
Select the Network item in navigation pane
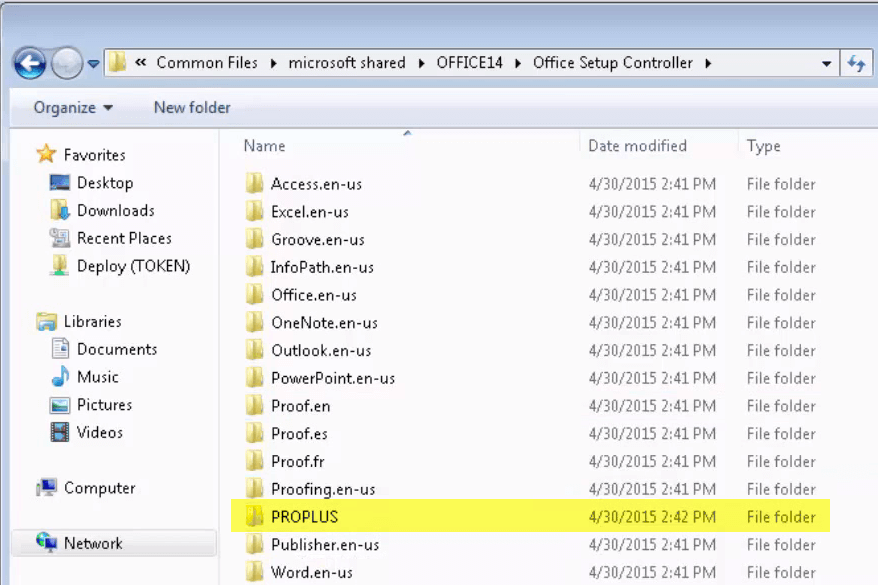click(114, 543)
